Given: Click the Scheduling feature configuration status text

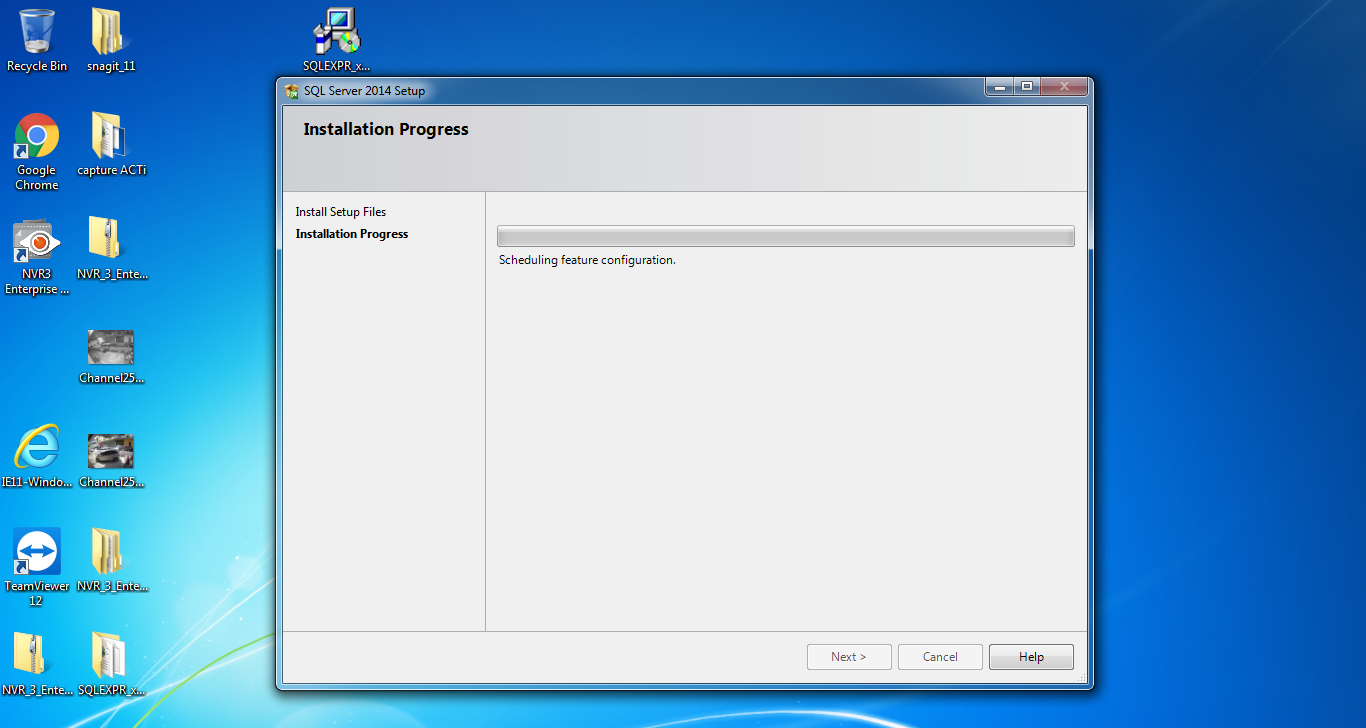Looking at the screenshot, I should 587,260.
